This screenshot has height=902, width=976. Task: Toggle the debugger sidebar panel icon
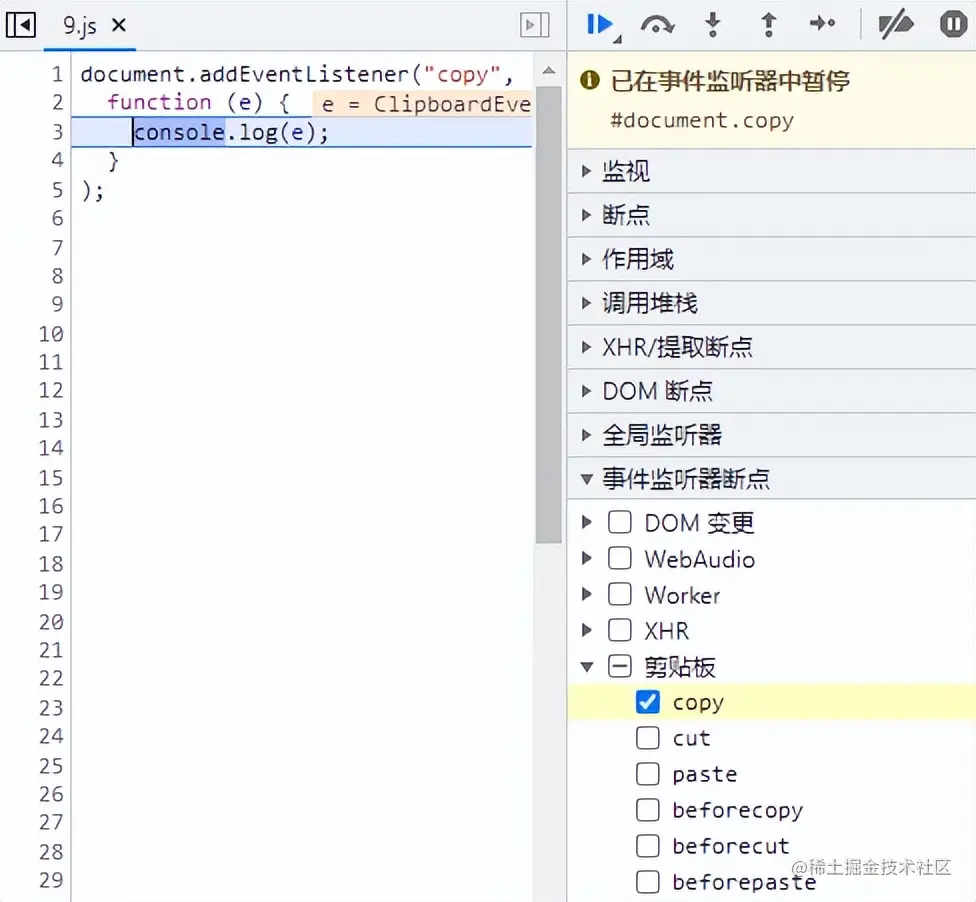coord(535,26)
